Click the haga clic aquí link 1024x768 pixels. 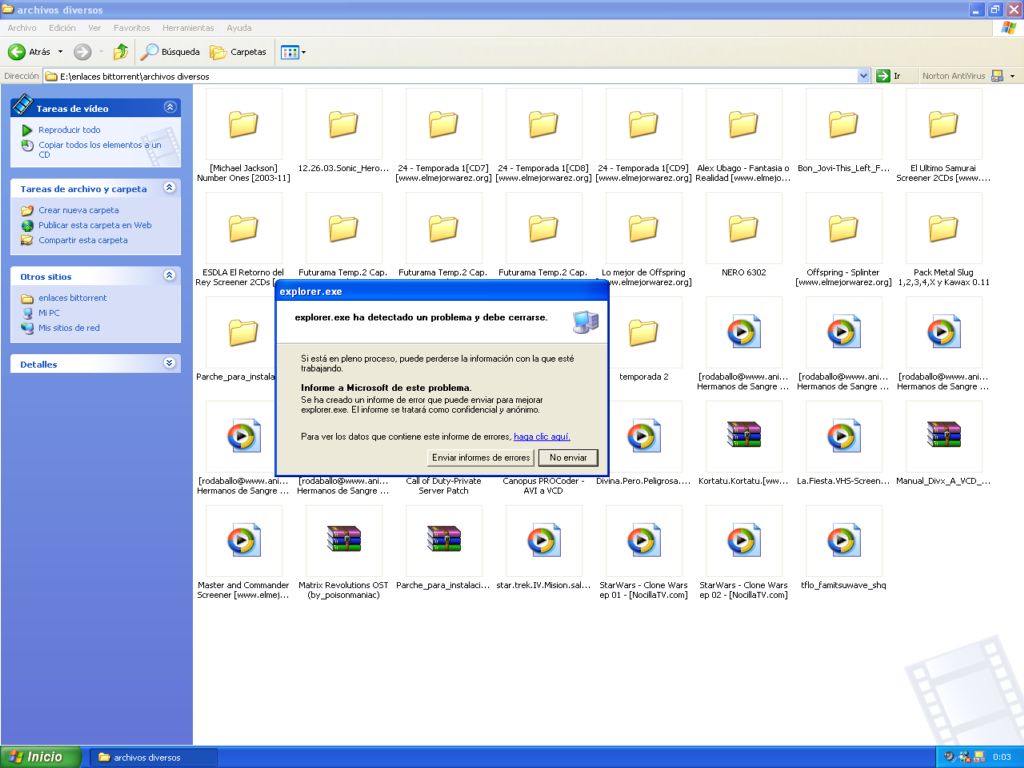click(542, 436)
